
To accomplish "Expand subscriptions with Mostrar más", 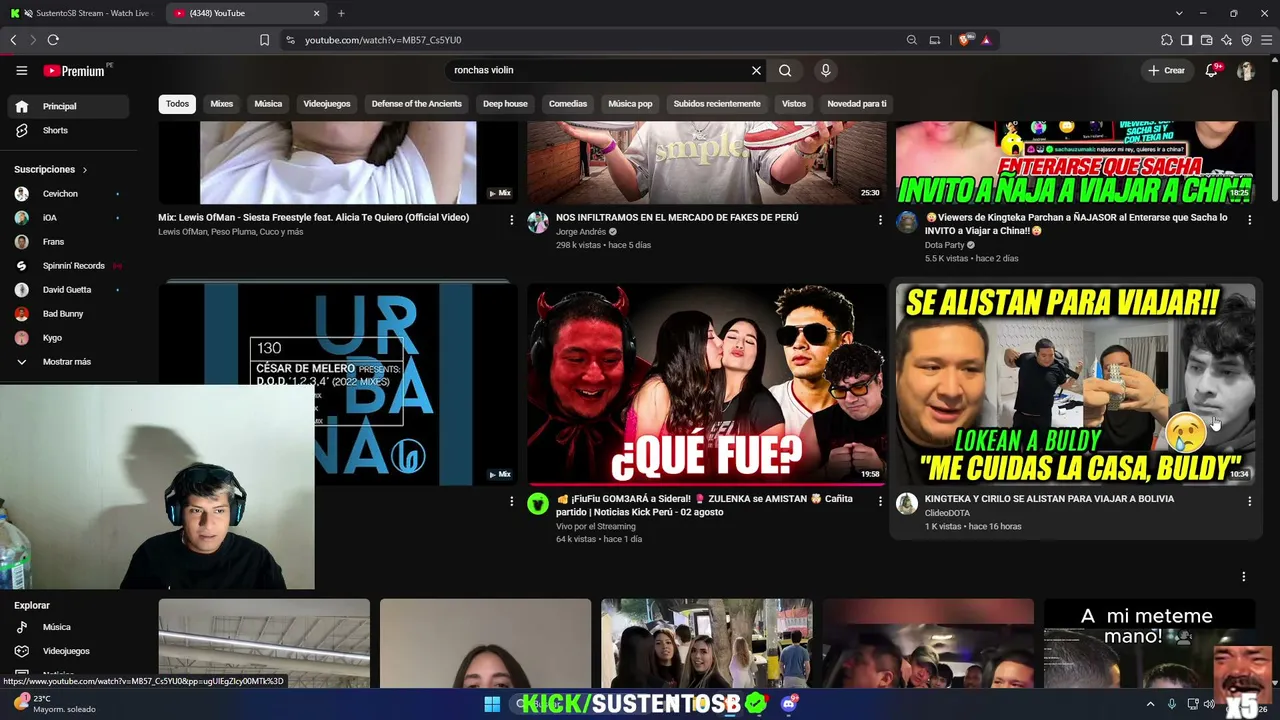I will (66, 362).
